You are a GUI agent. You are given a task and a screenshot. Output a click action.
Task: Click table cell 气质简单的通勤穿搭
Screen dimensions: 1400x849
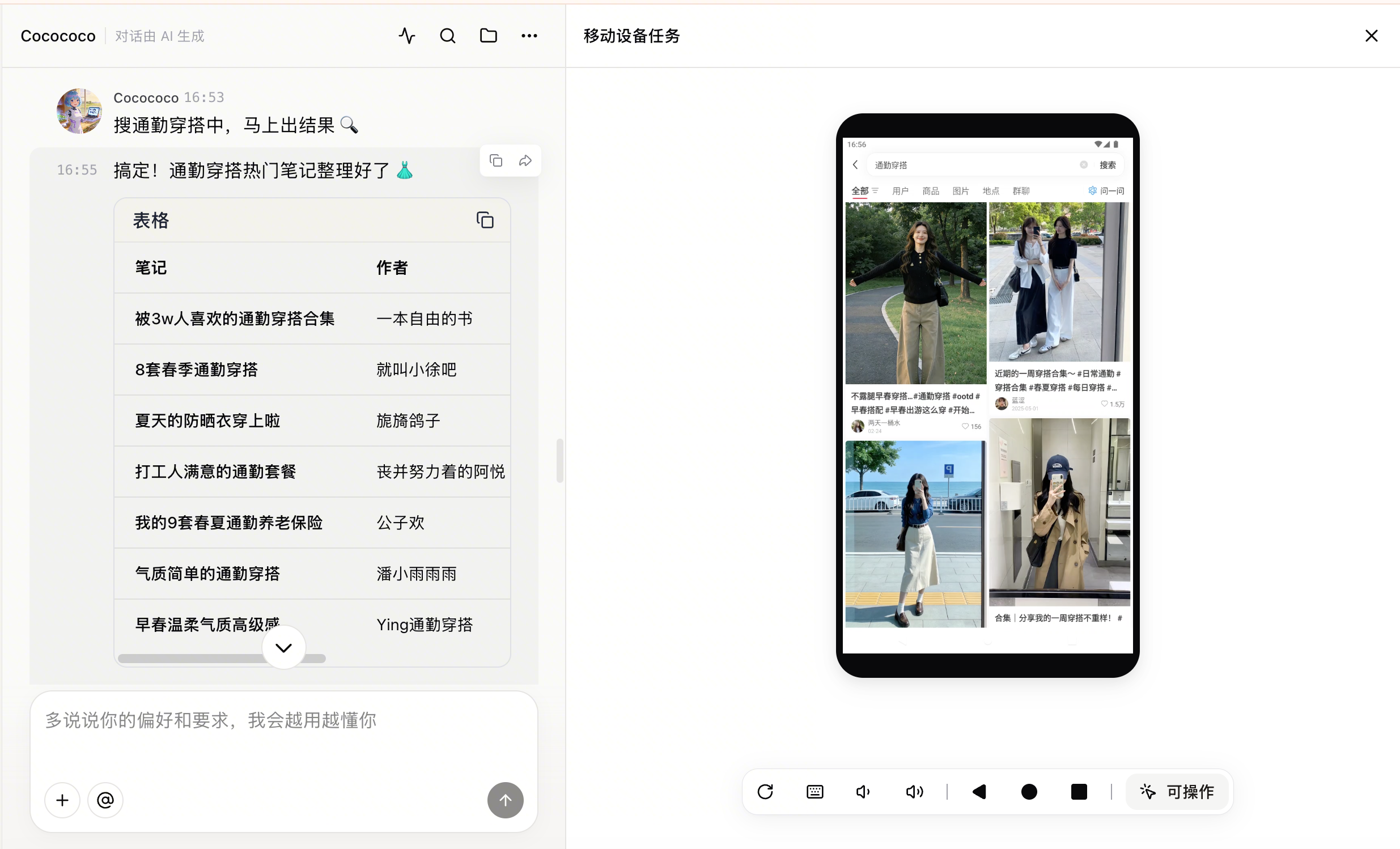207,574
